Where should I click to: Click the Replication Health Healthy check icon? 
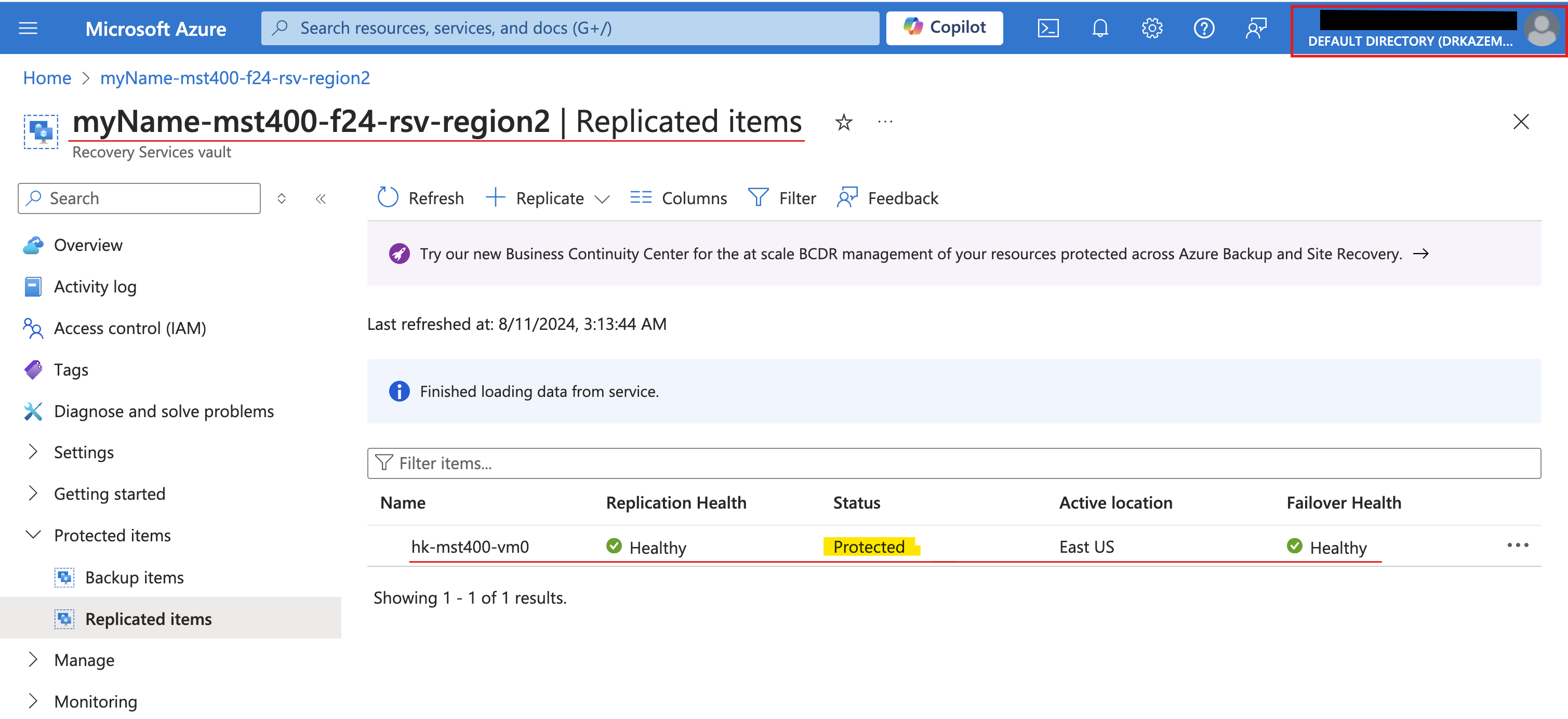[x=614, y=546]
